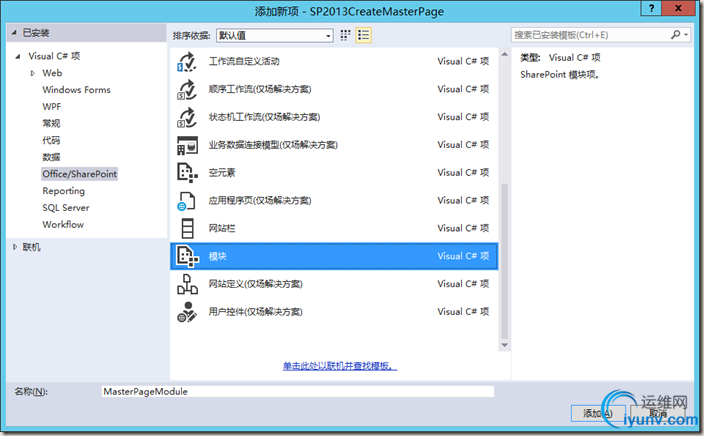Click the dialog help question mark button
Image resolution: width=704 pixels, height=436 pixels.
[651, 8]
